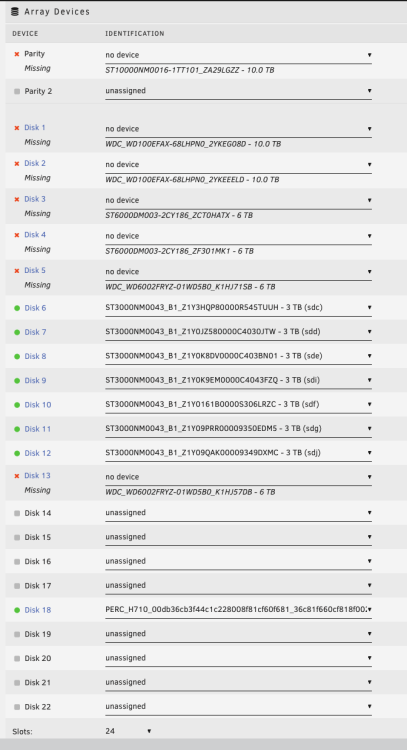
Task: Click the DEVICE column header
Action: click(x=25, y=34)
